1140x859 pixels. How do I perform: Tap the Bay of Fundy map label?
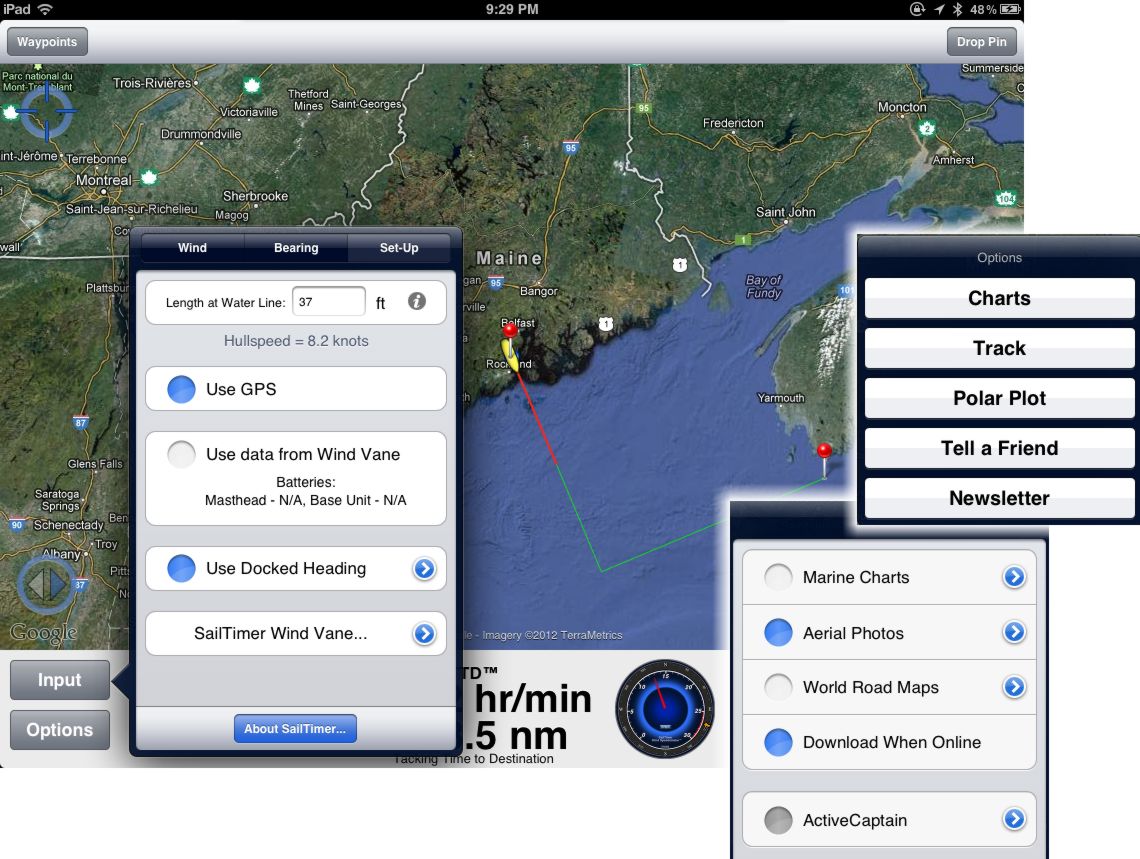pos(763,286)
